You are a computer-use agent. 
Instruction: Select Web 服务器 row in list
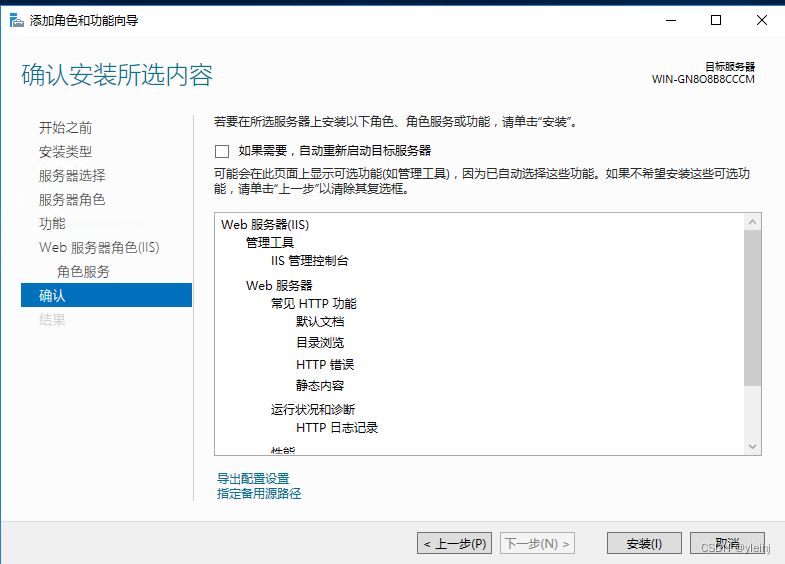click(279, 286)
